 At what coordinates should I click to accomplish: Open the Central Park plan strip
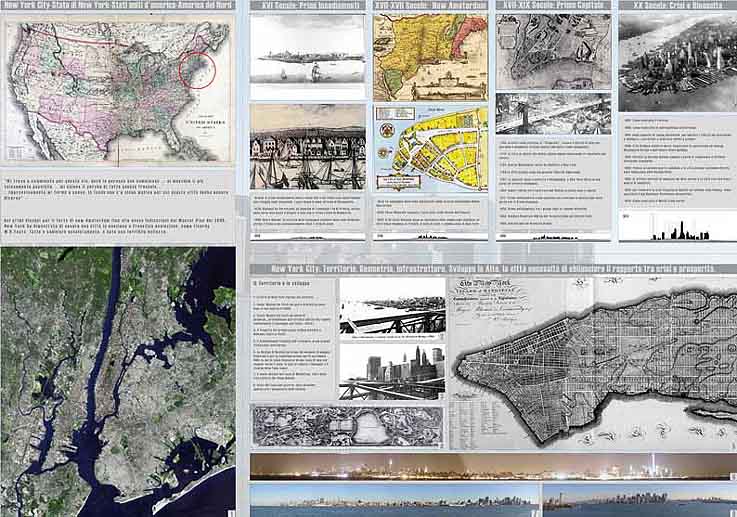348,426
